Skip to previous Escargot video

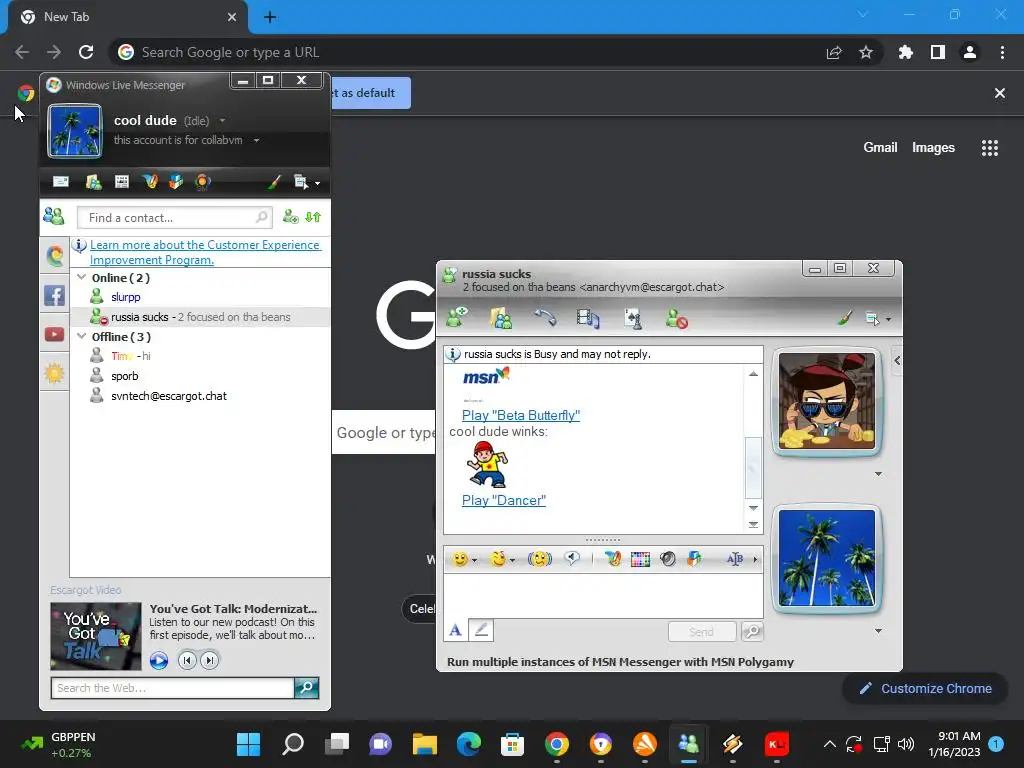tap(187, 660)
